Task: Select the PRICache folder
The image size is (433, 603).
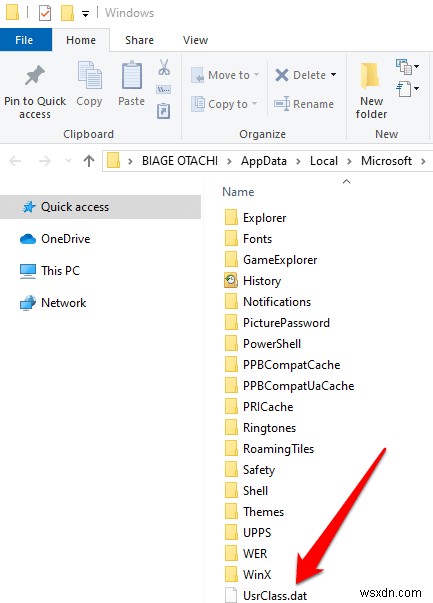Action: (259, 406)
